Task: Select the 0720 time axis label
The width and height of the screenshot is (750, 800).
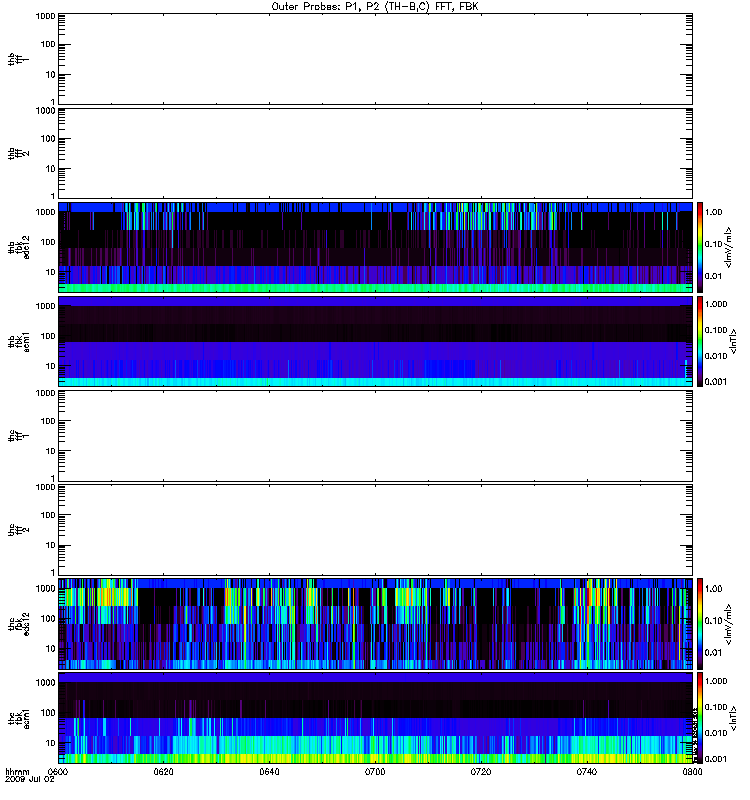Action: 481,772
